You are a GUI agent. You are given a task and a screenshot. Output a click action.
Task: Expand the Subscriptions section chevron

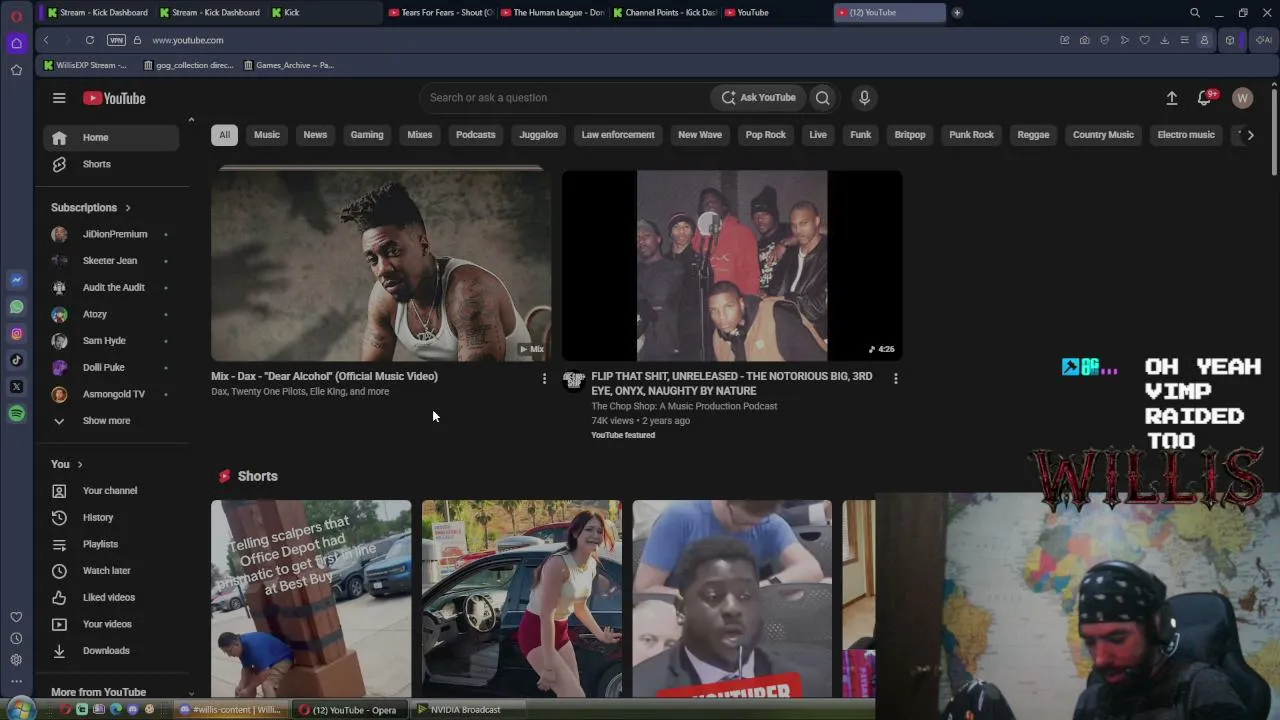tap(128, 208)
